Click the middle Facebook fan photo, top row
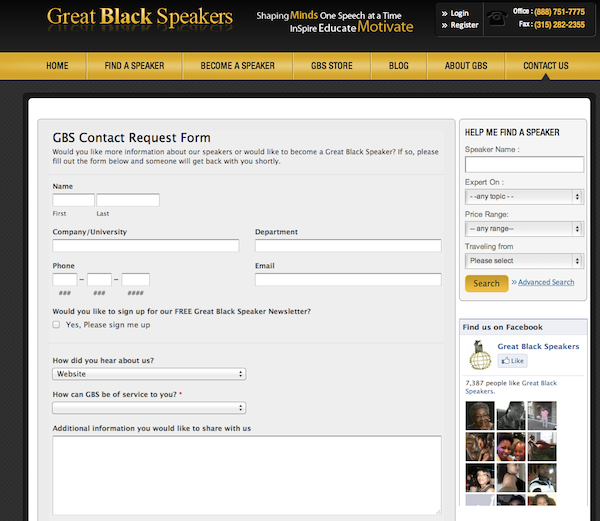The width and height of the screenshot is (600, 521). (511, 415)
